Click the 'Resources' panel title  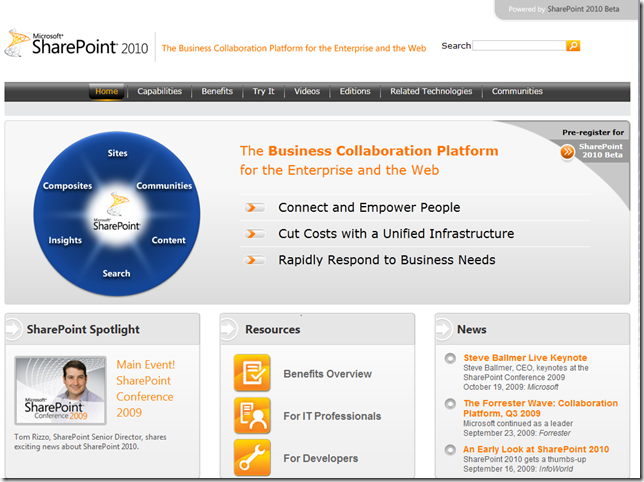[x=273, y=330]
